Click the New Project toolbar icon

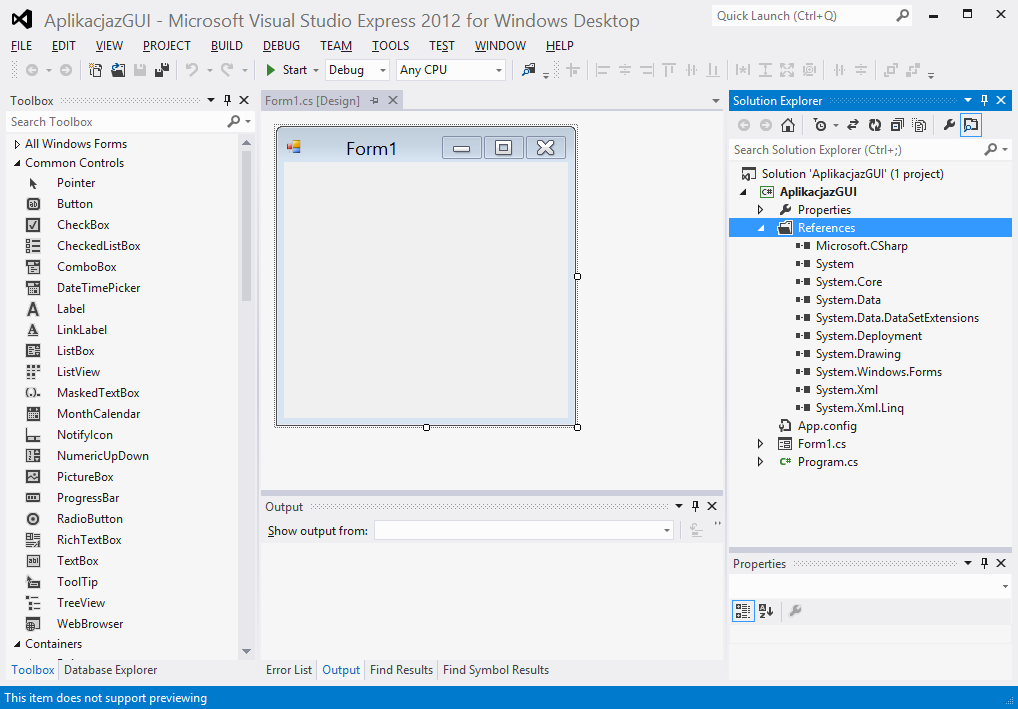click(95, 70)
